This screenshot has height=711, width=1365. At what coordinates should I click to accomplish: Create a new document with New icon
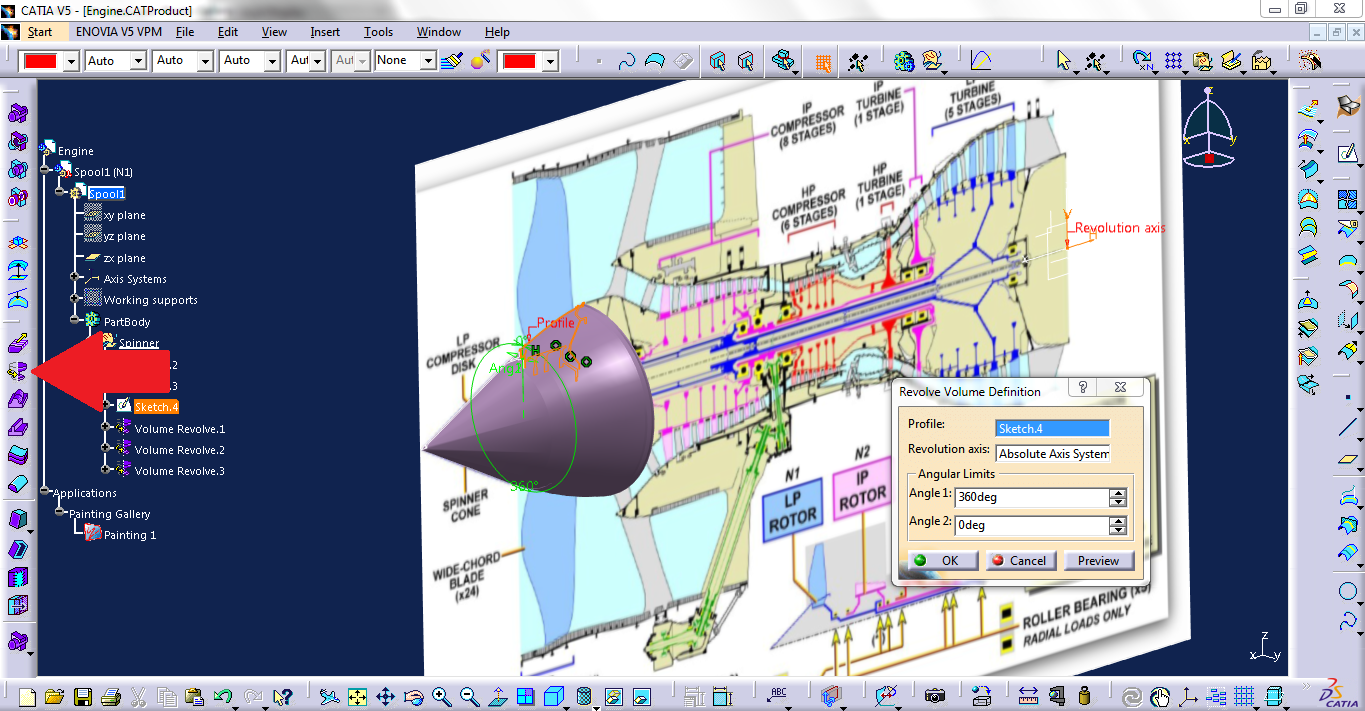(x=28, y=696)
